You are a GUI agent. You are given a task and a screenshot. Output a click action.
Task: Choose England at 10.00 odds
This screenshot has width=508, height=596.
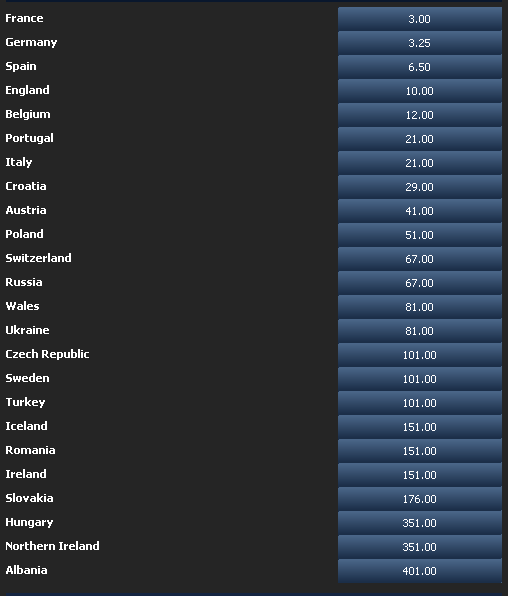click(x=420, y=91)
